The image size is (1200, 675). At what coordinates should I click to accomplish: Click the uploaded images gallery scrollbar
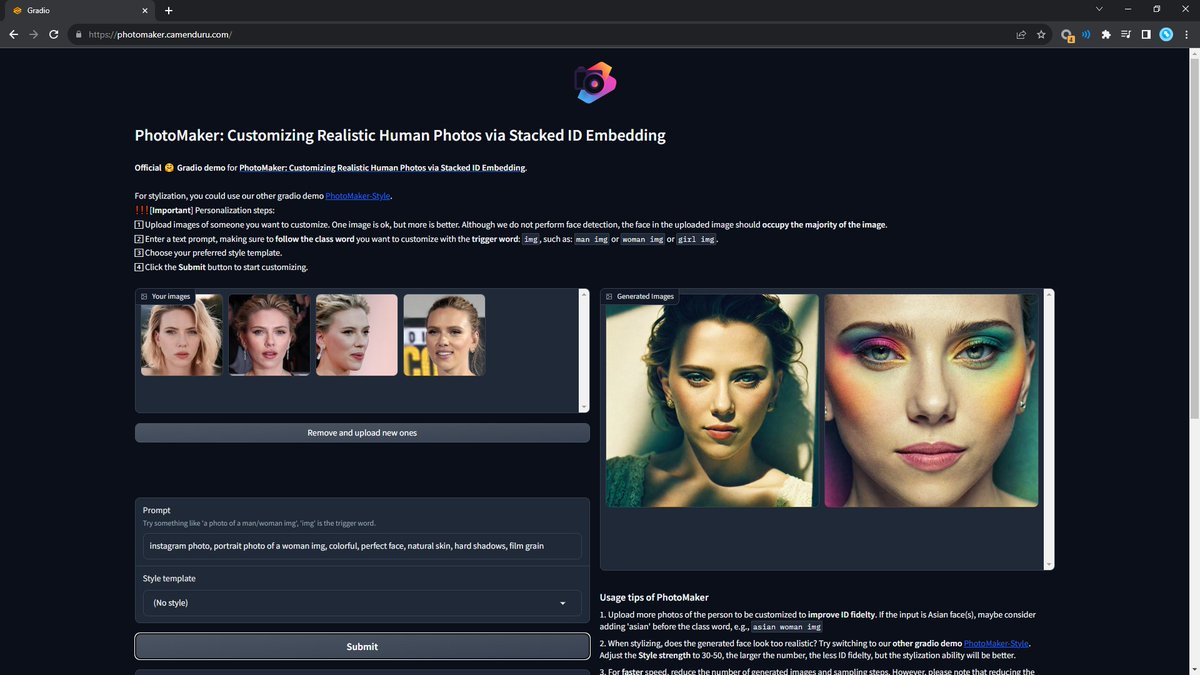(584, 350)
